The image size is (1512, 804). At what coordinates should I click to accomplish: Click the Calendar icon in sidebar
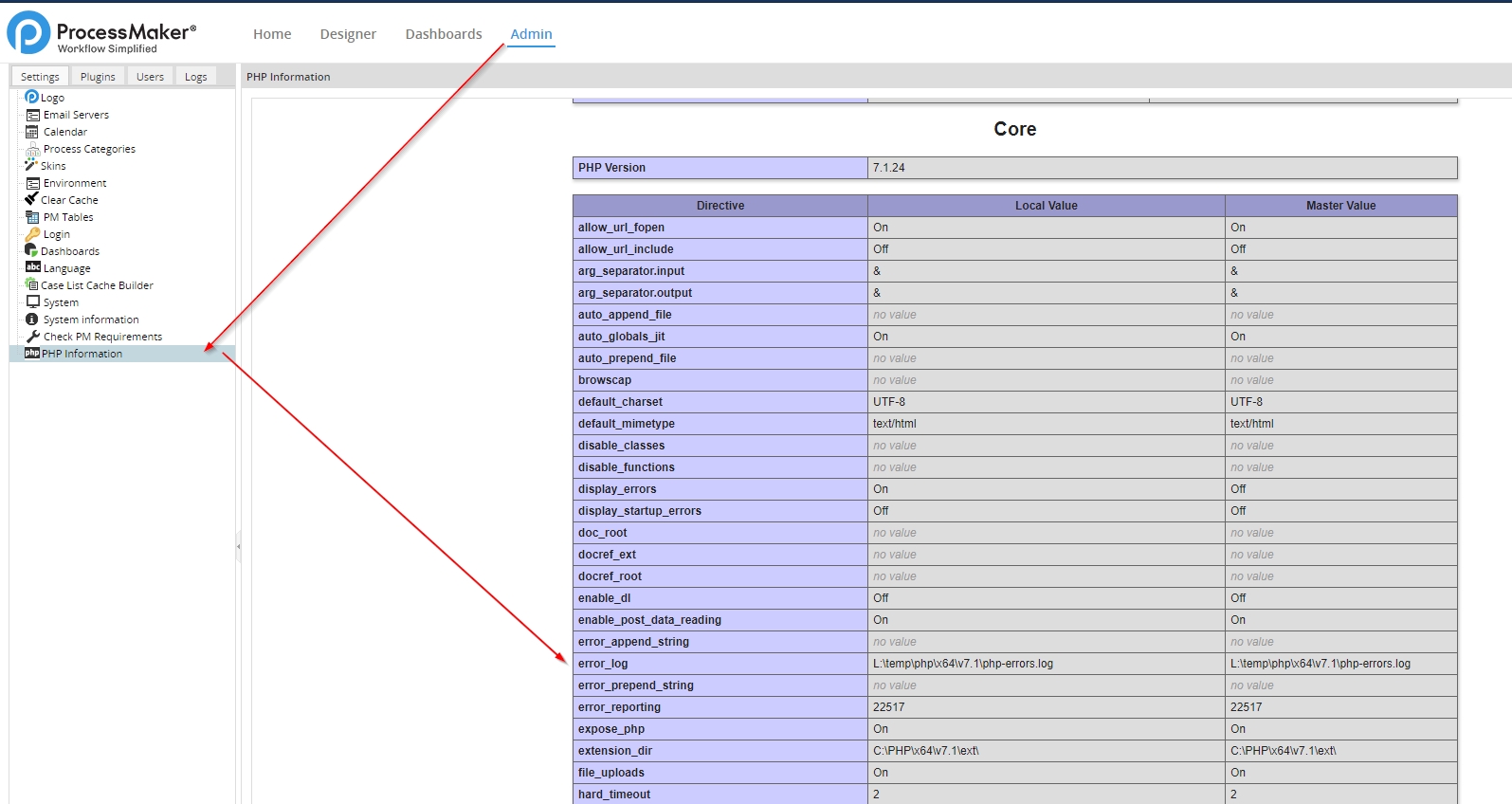(x=32, y=132)
